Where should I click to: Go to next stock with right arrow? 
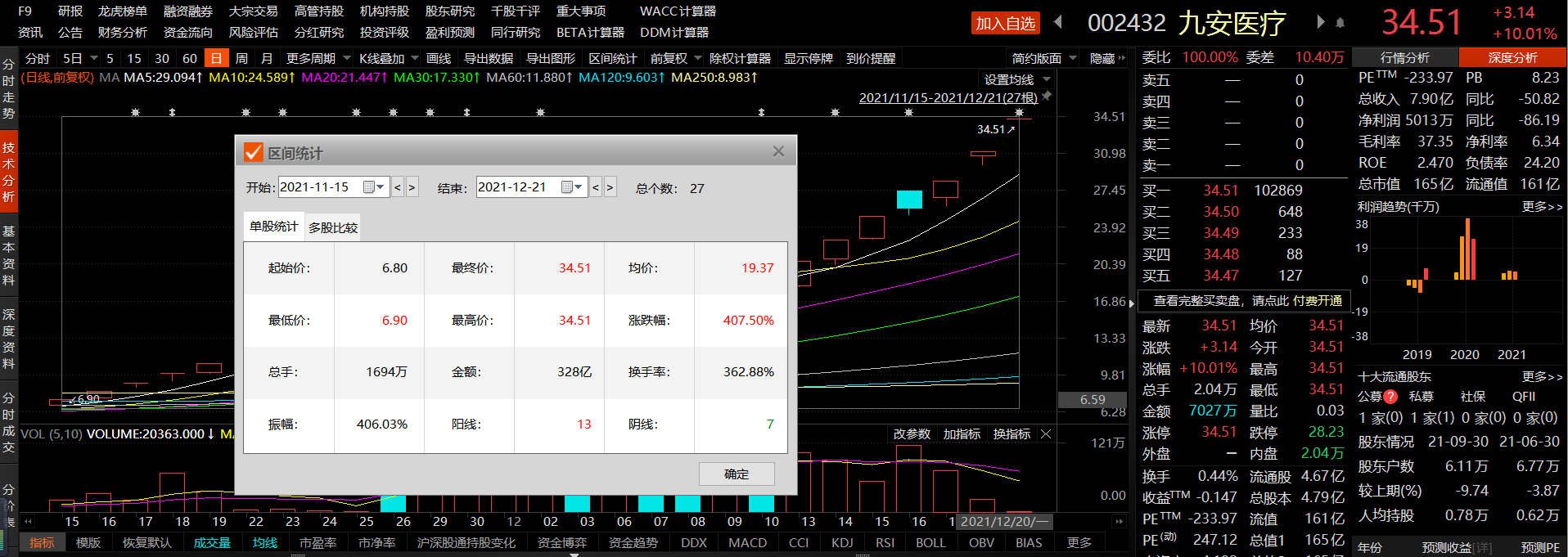1320,22
